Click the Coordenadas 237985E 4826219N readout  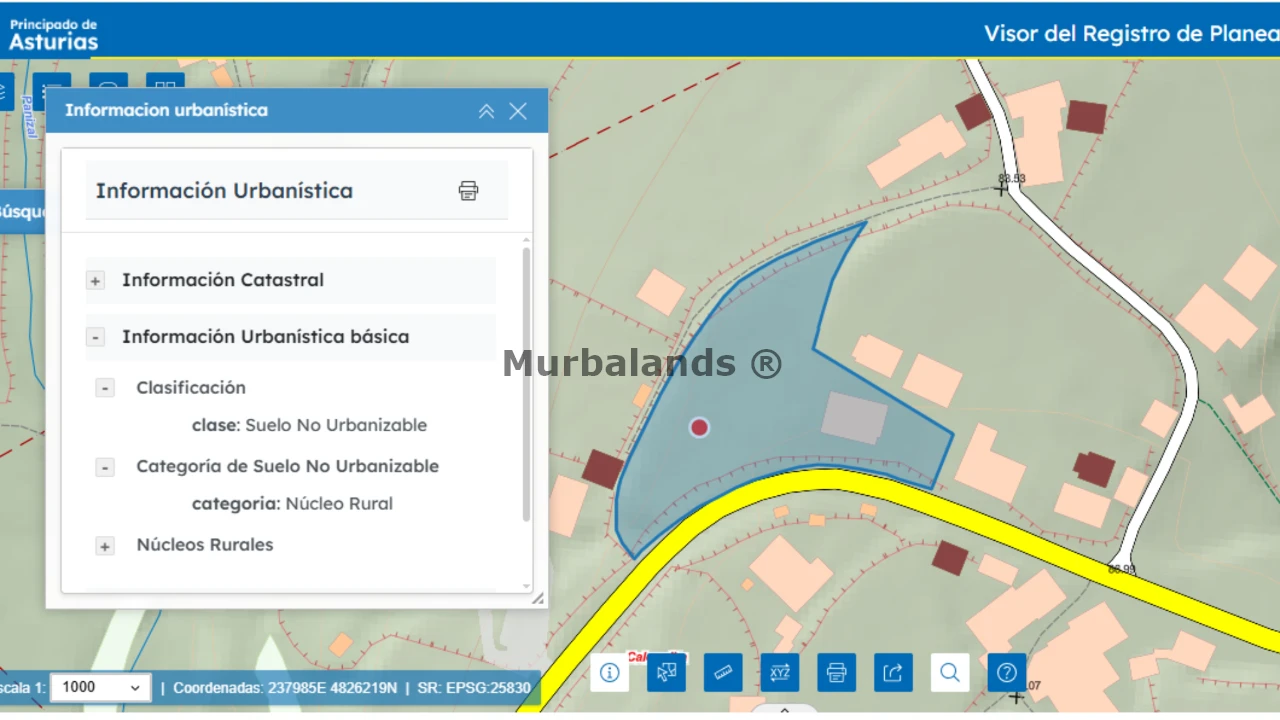point(285,688)
